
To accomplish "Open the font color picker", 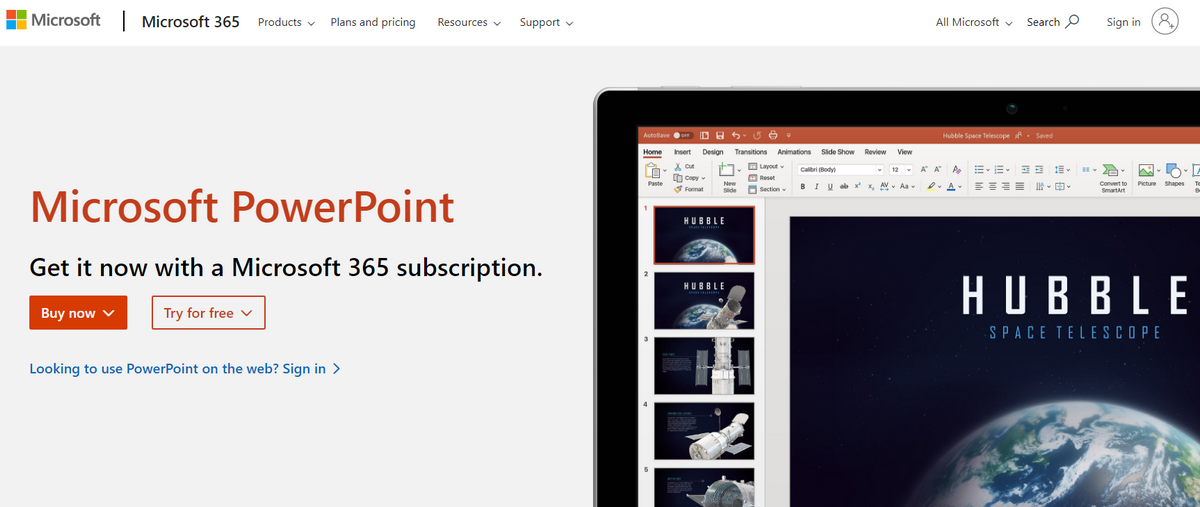I will pos(954,186).
